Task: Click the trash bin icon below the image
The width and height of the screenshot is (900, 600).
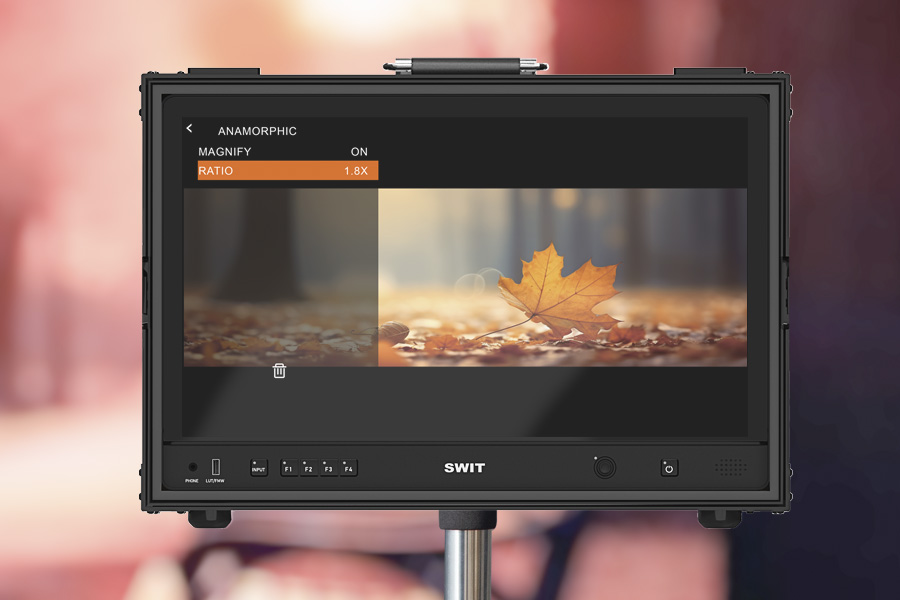Action: click(x=280, y=371)
